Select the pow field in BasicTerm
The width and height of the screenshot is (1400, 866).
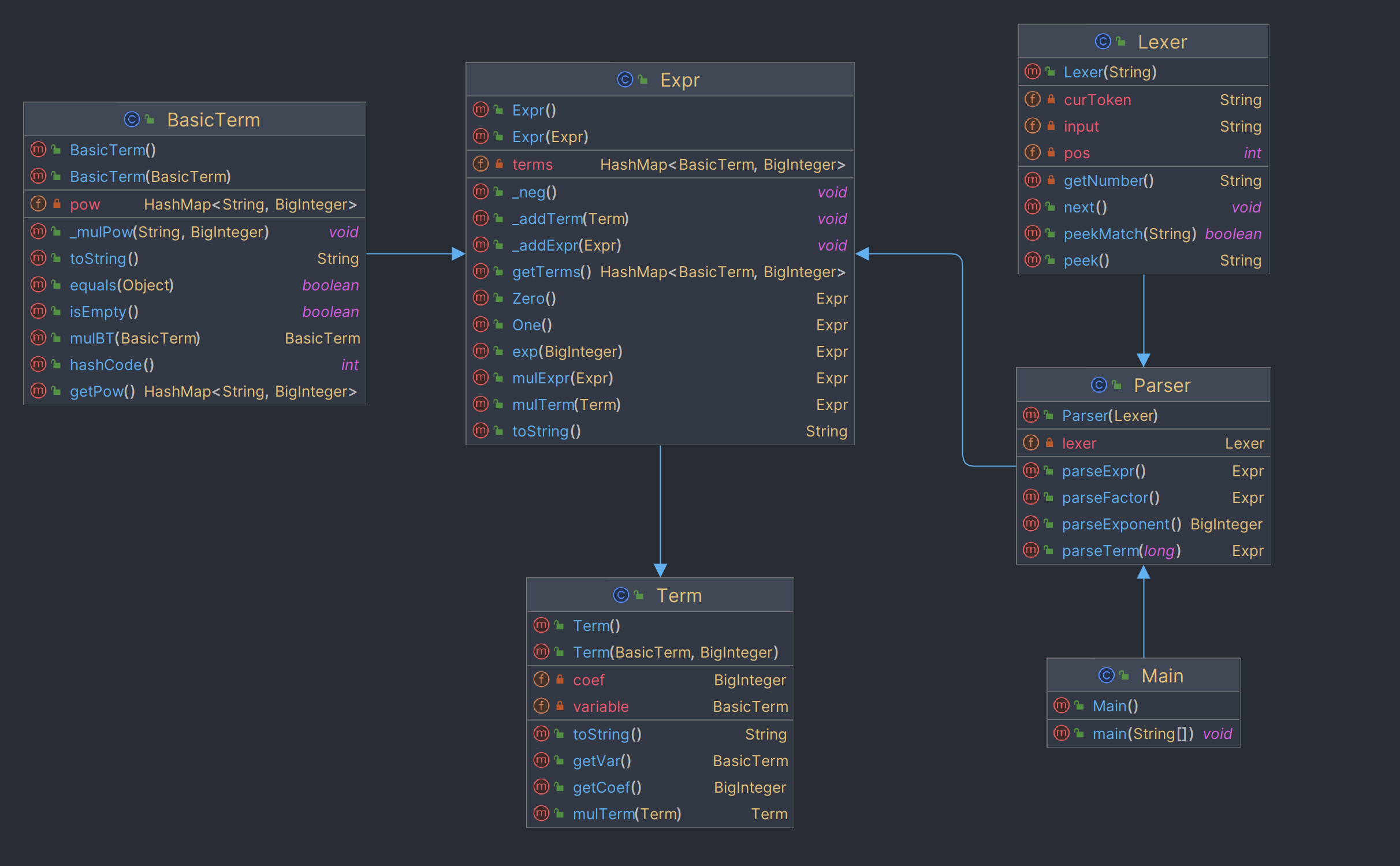click(195, 204)
